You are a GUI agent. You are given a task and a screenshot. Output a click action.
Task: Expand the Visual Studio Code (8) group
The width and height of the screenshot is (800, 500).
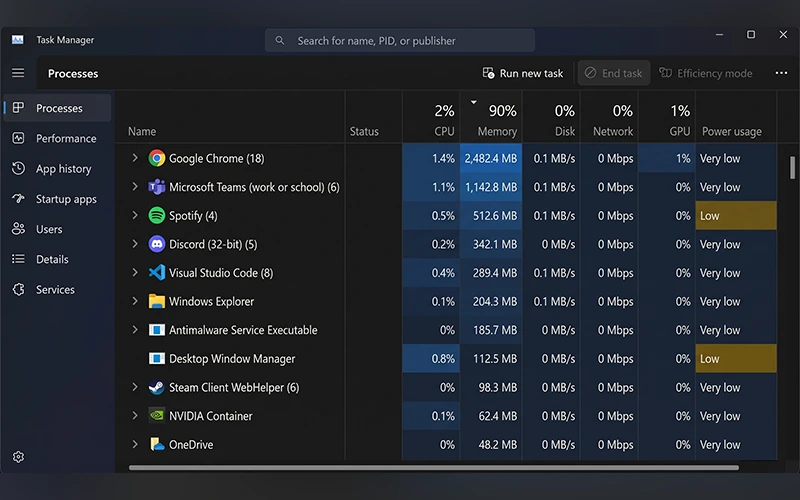coord(135,272)
